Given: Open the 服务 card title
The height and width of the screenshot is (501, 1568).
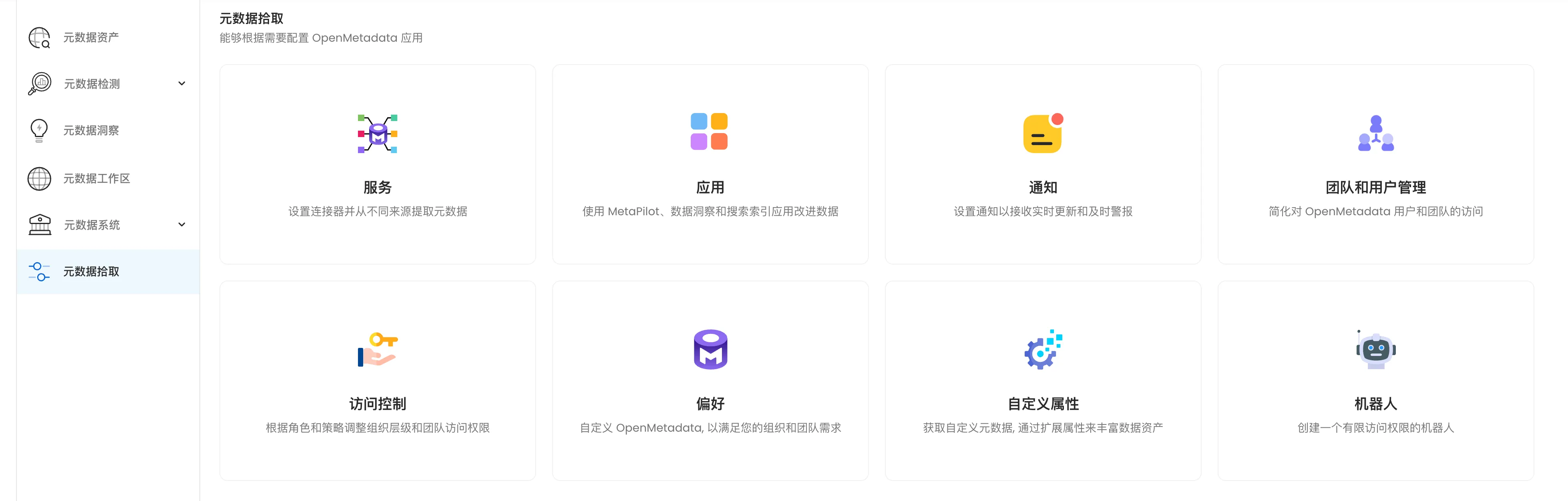Looking at the screenshot, I should coord(378,188).
